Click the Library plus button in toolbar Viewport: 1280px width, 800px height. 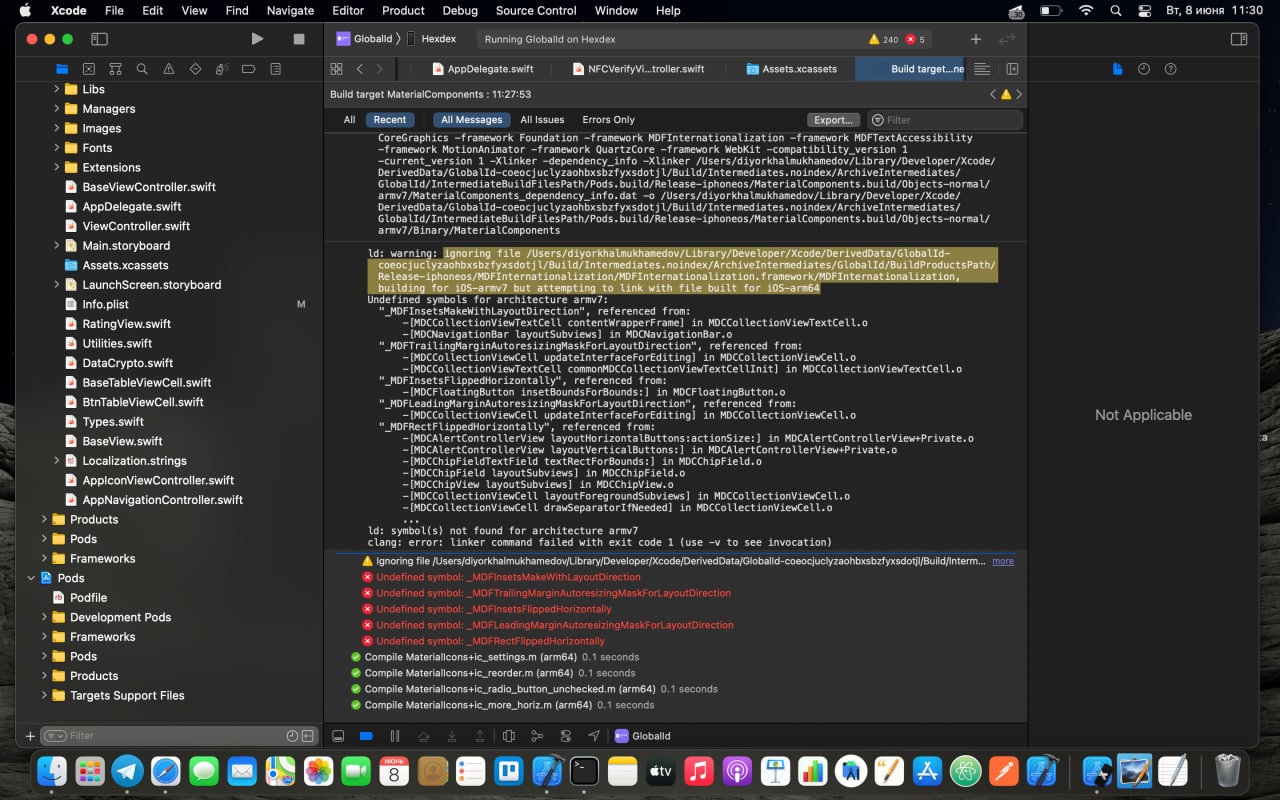976,39
